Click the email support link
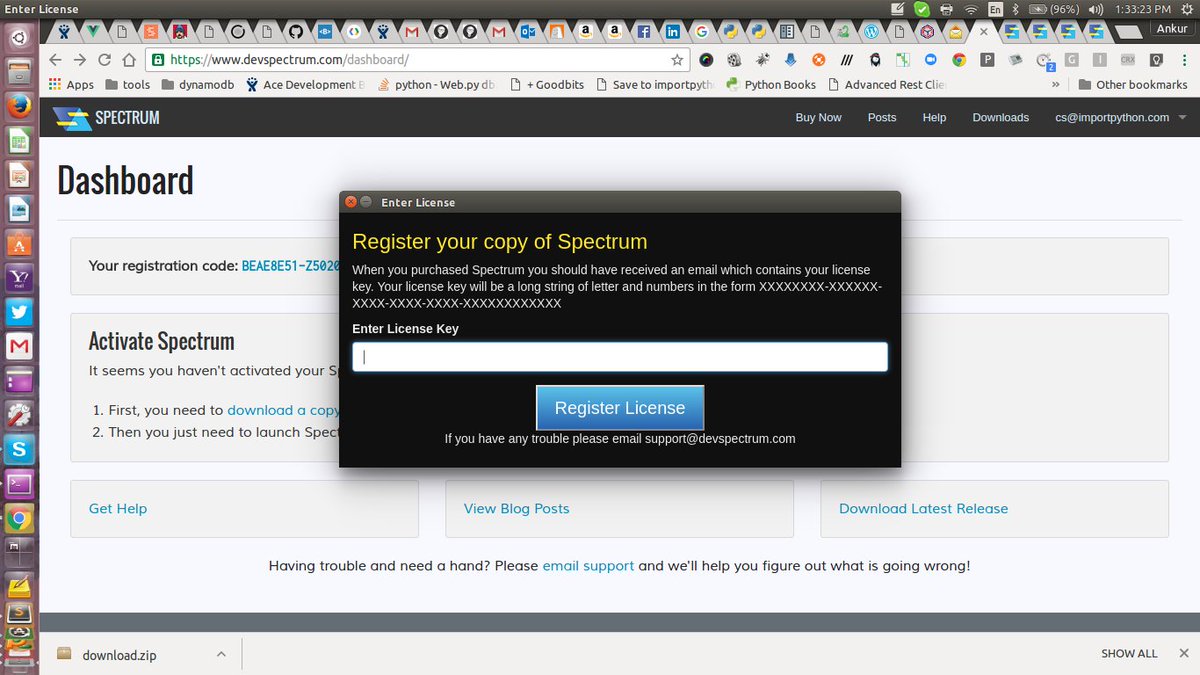Viewport: 1200px width, 675px height. [588, 566]
